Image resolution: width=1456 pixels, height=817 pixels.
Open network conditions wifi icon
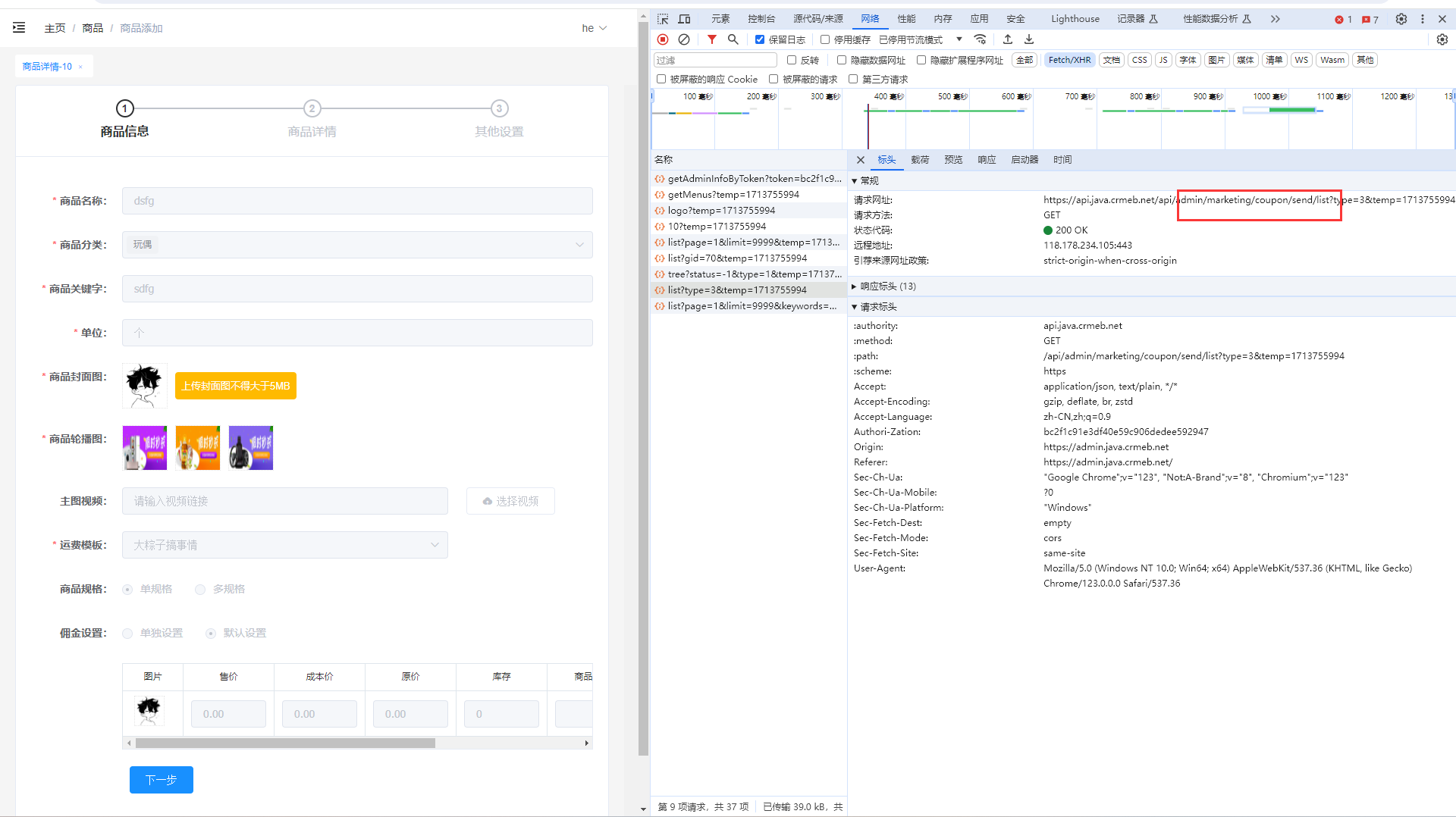981,39
